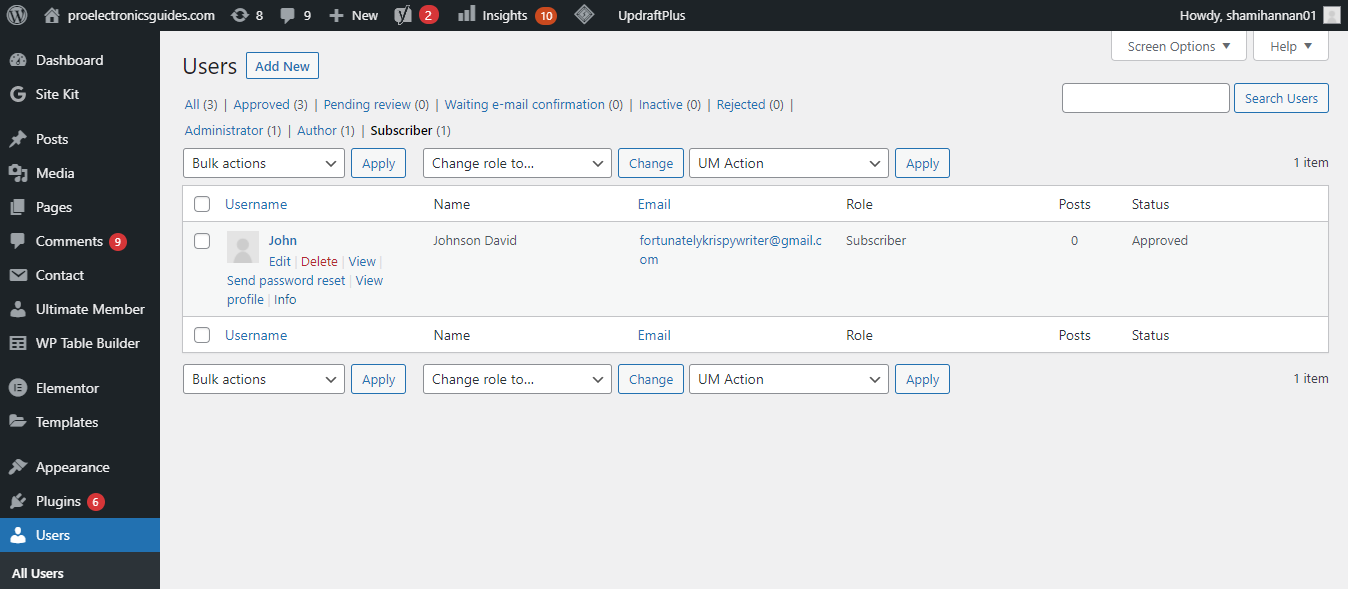Screen dimensions: 1348x589
Task: Click John's avatar thumbnail
Action: (243, 247)
